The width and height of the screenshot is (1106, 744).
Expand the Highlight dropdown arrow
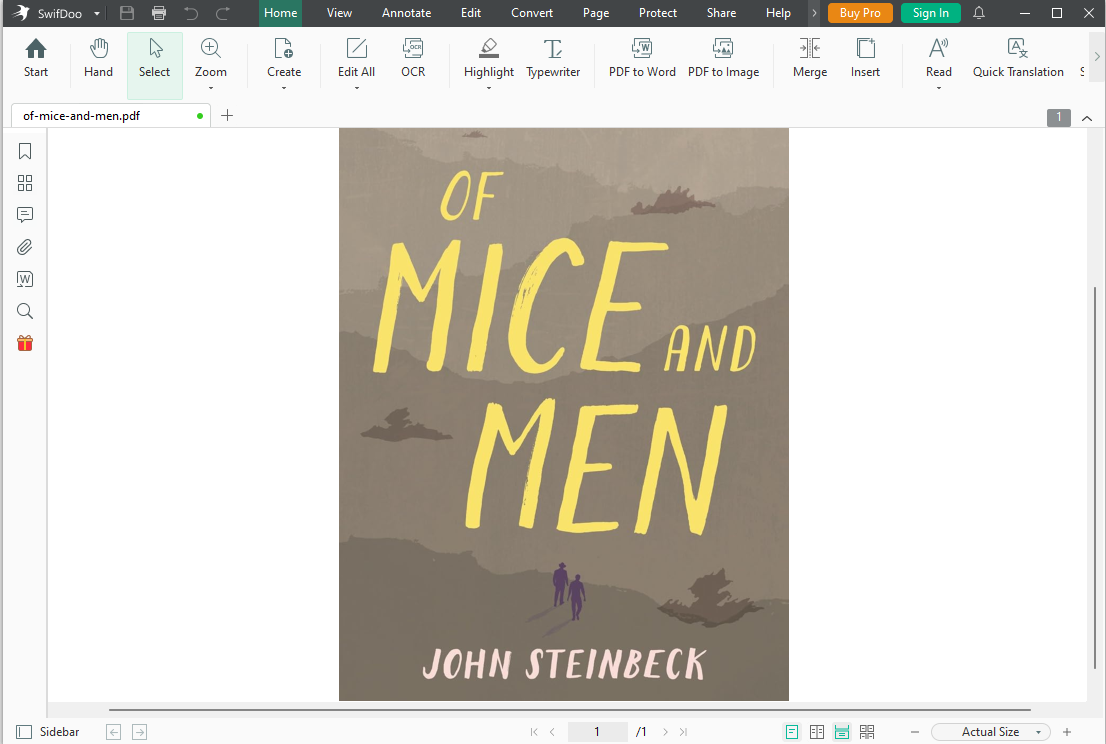coord(489,88)
